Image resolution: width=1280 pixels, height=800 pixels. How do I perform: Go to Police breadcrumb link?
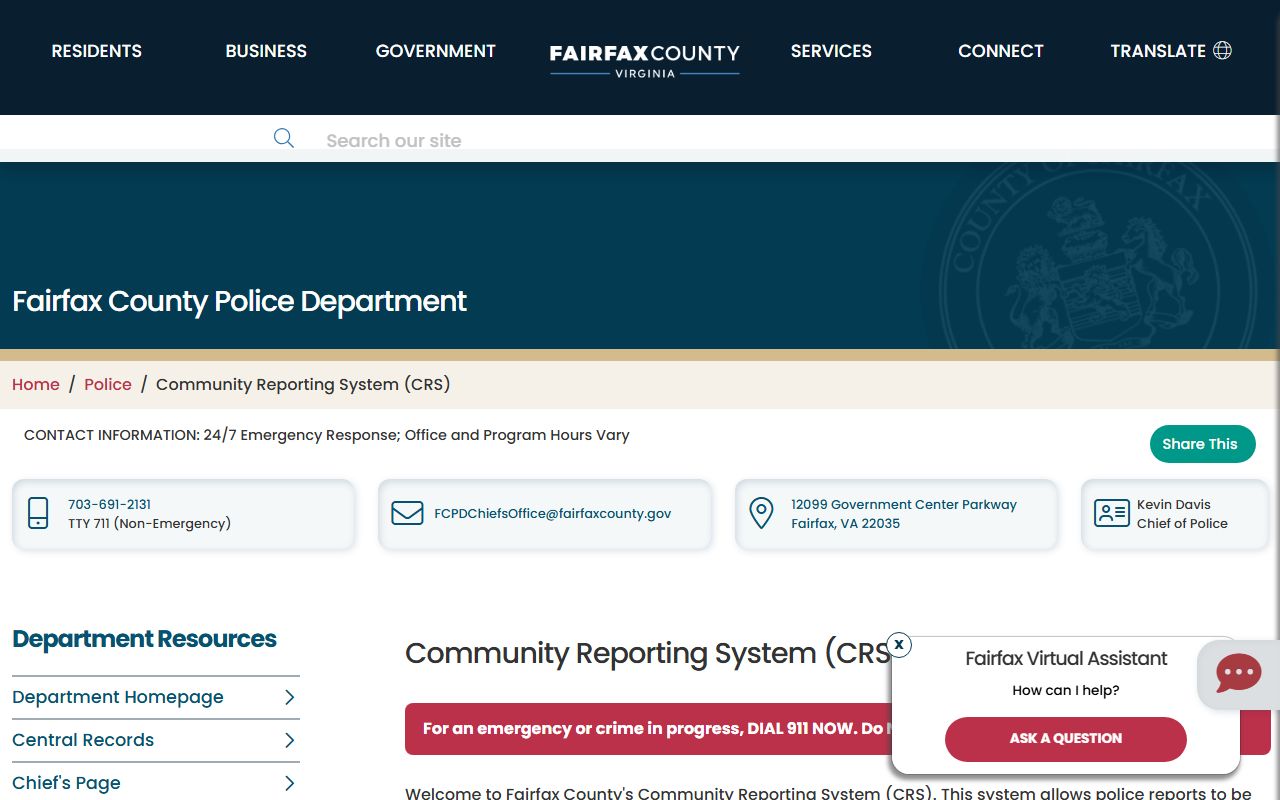pos(108,384)
